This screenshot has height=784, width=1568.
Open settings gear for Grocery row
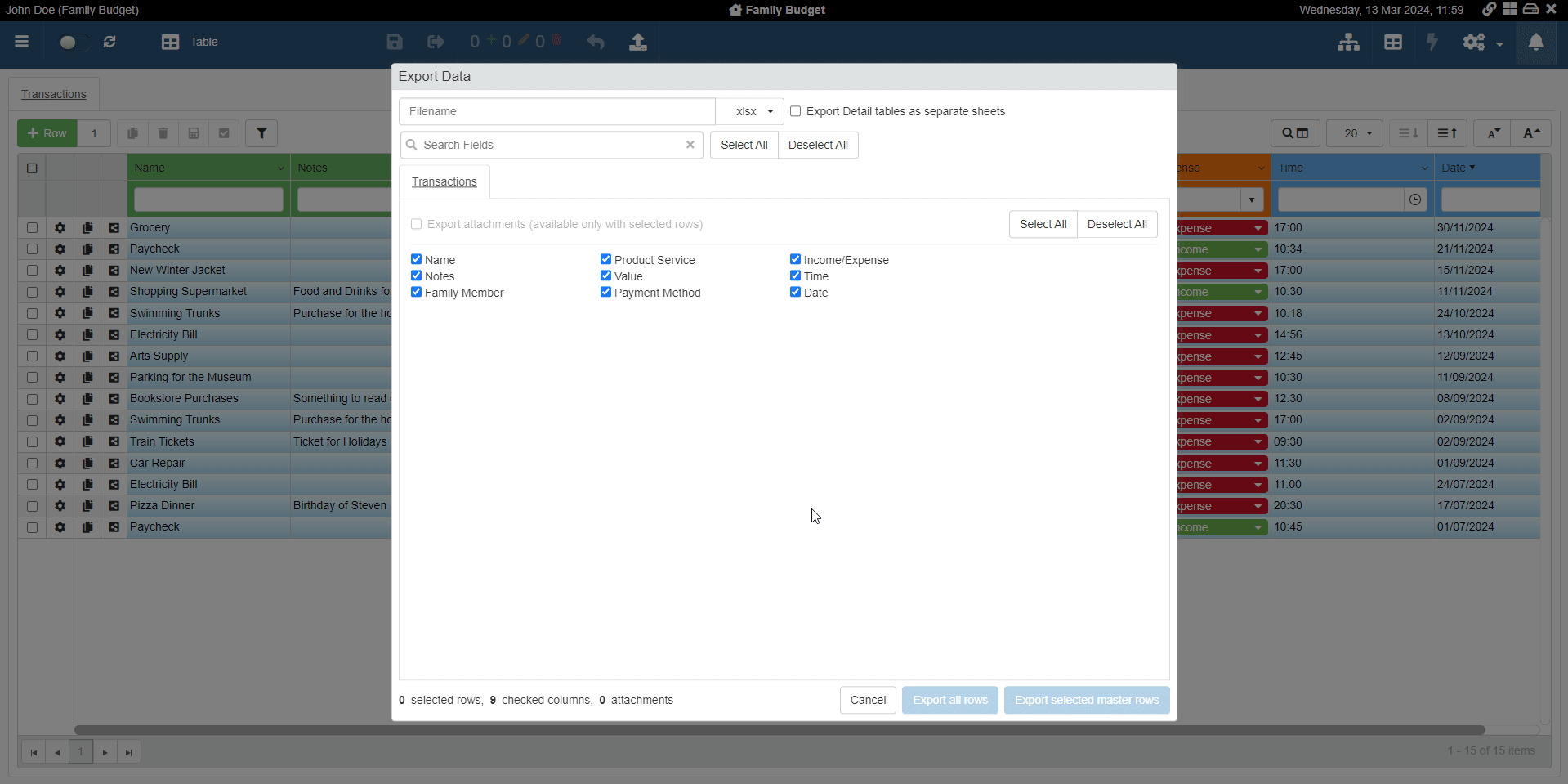[60, 228]
